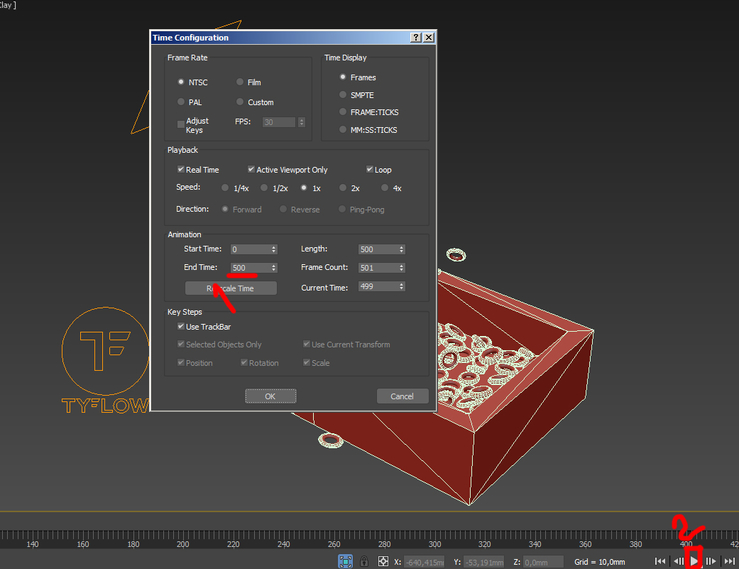Select MM:SS:TICKS time display
Screen dimensions: 739x569
pos(343,130)
